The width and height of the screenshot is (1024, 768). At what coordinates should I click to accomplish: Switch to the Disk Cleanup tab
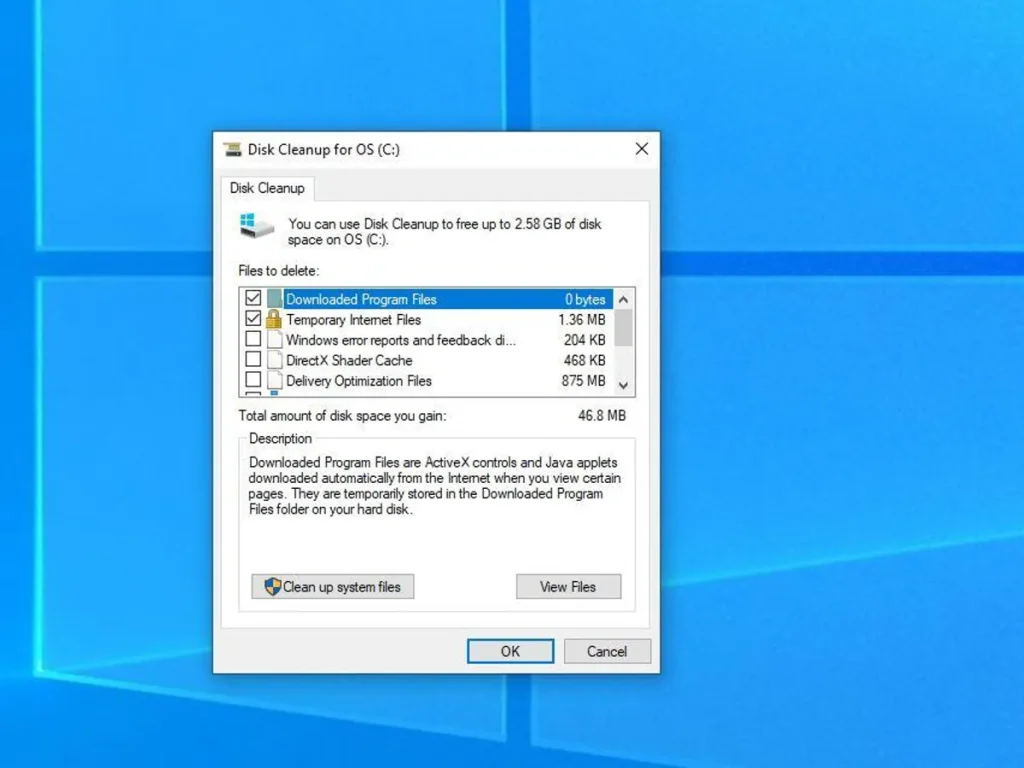tap(267, 188)
